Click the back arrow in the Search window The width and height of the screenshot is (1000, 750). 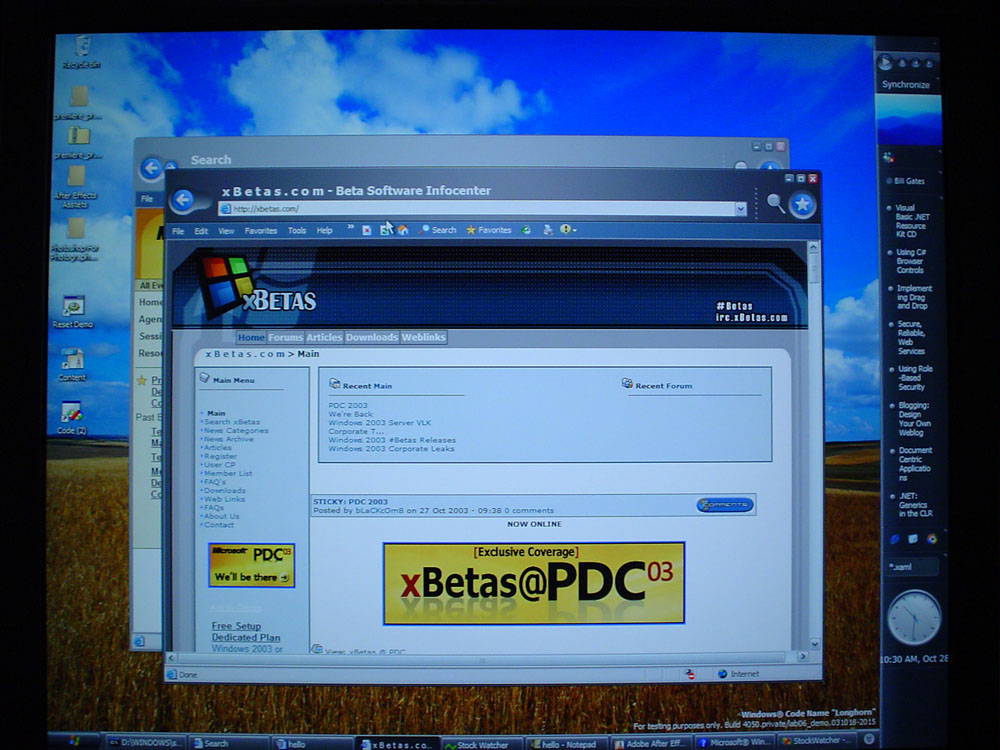click(152, 168)
